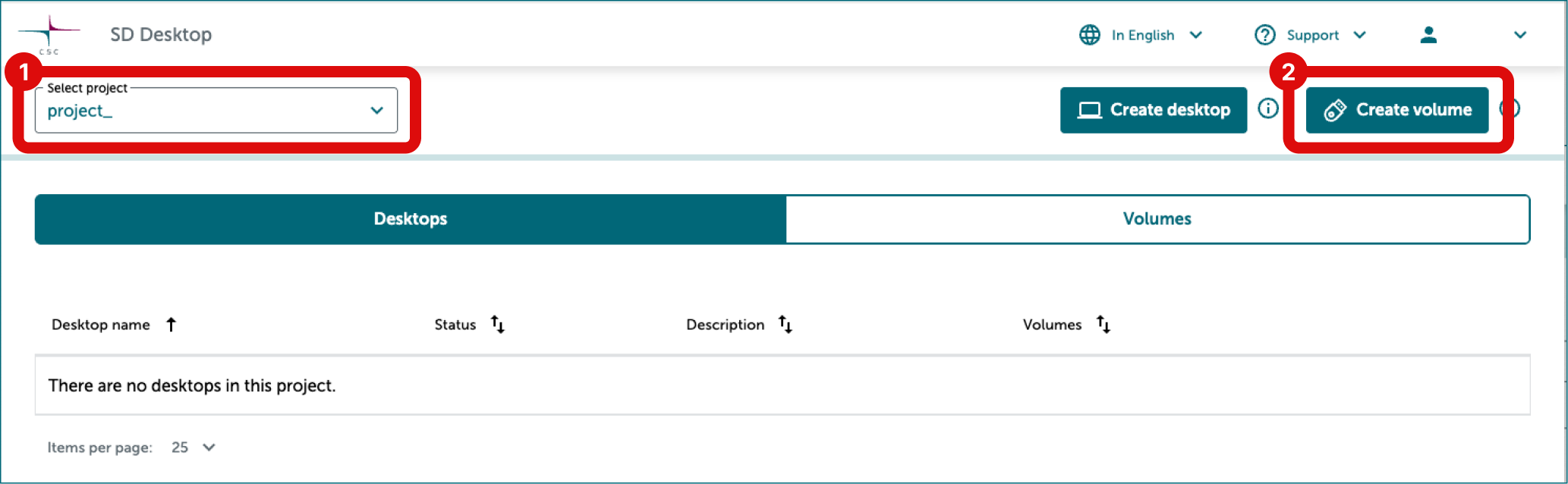The image size is (1568, 484).
Task: Click the CSC logo icon
Action: tap(49, 34)
